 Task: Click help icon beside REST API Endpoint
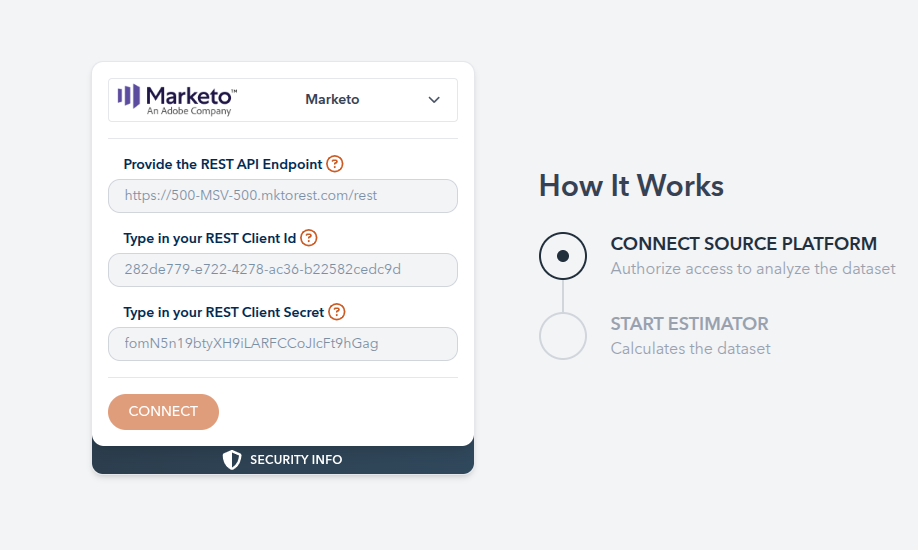[335, 164]
